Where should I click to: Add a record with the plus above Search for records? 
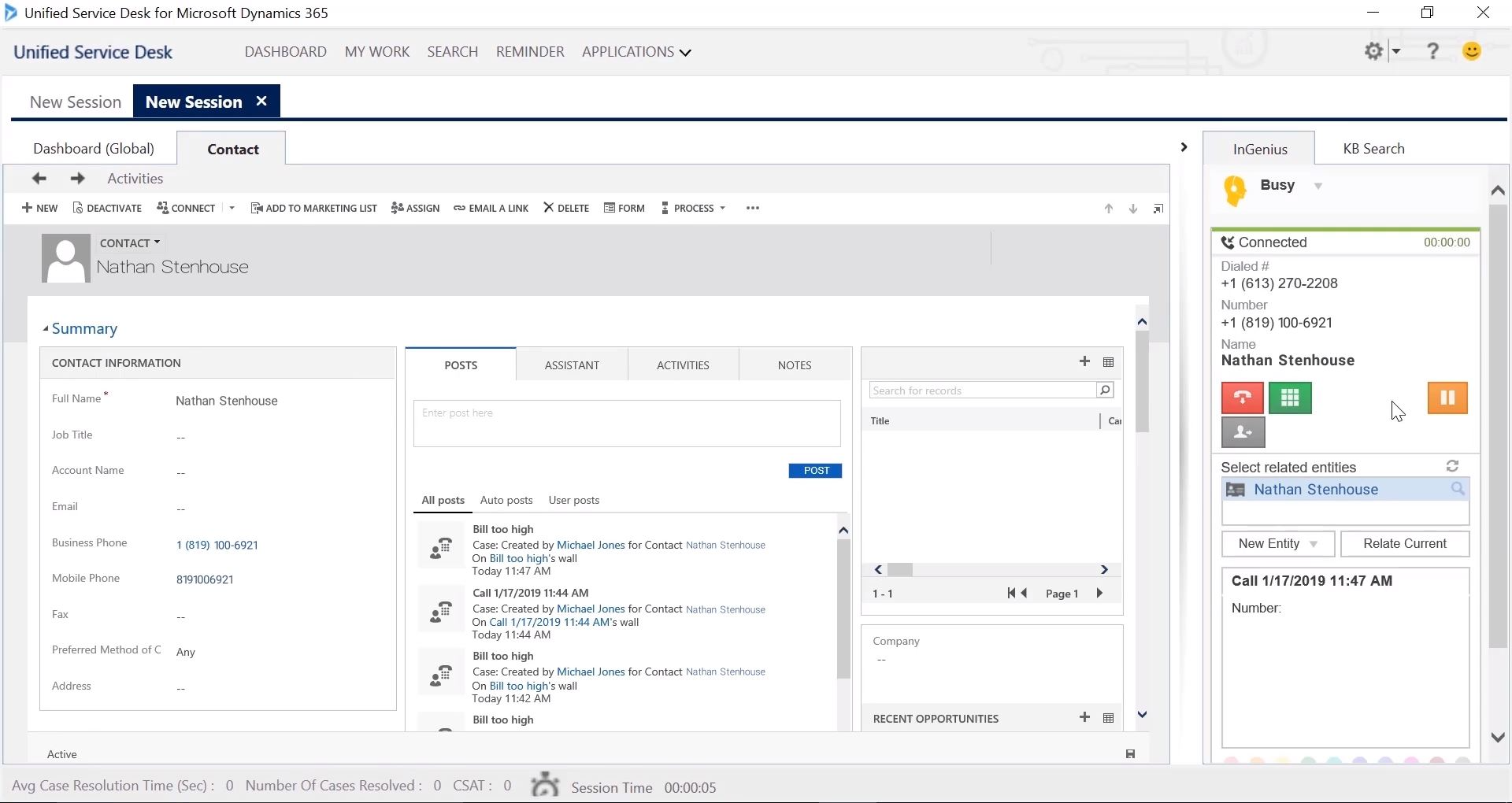tap(1084, 361)
